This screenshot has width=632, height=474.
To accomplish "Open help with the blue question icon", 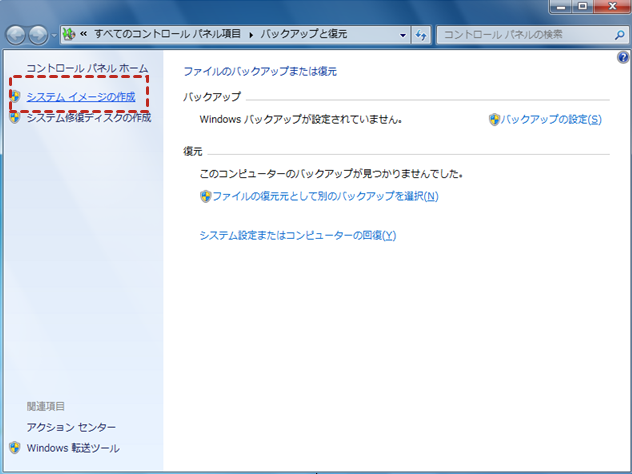I will (623, 58).
